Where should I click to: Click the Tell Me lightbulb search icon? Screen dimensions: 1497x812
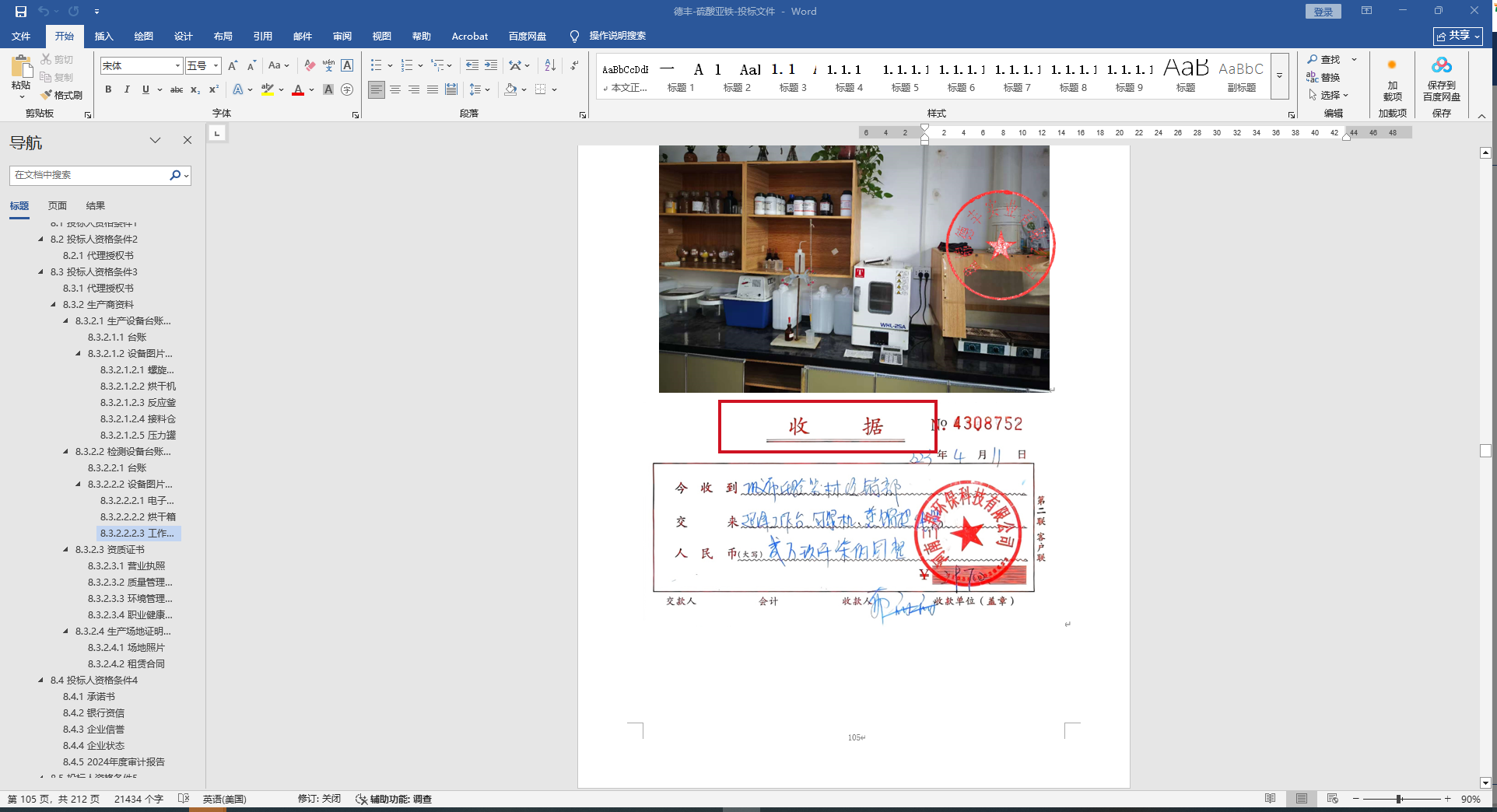point(575,37)
